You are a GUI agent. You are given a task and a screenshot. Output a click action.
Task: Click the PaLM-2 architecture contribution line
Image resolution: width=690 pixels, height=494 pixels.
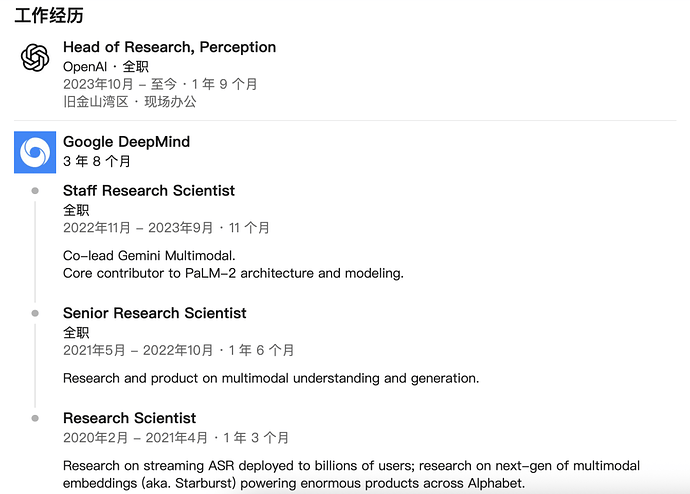(233, 273)
